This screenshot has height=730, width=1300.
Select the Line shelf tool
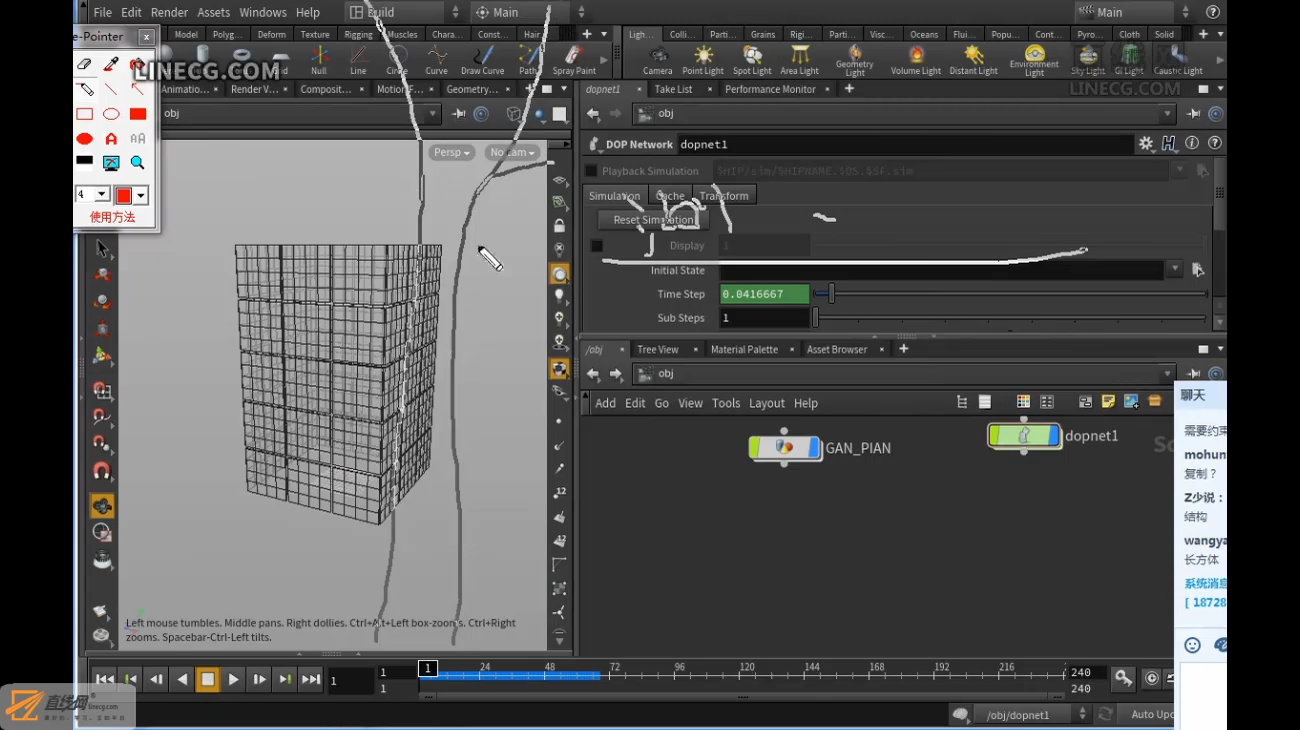(358, 59)
